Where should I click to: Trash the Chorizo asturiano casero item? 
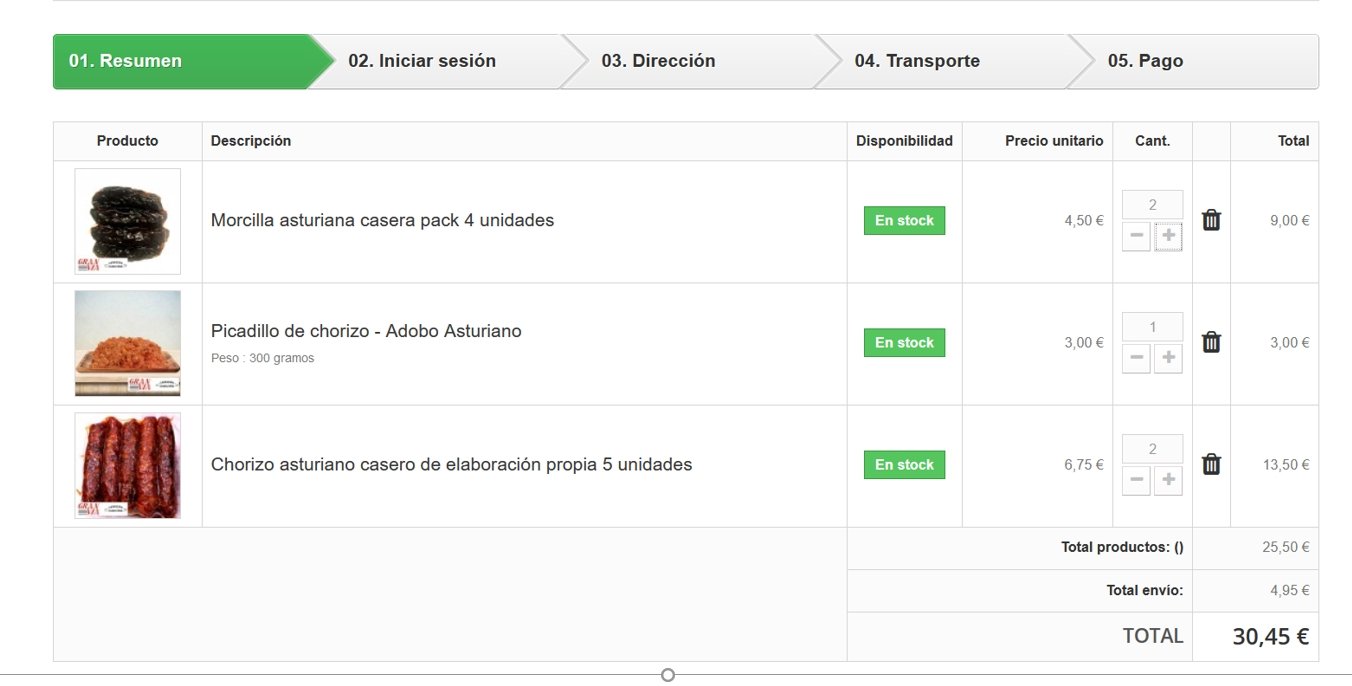(1211, 464)
